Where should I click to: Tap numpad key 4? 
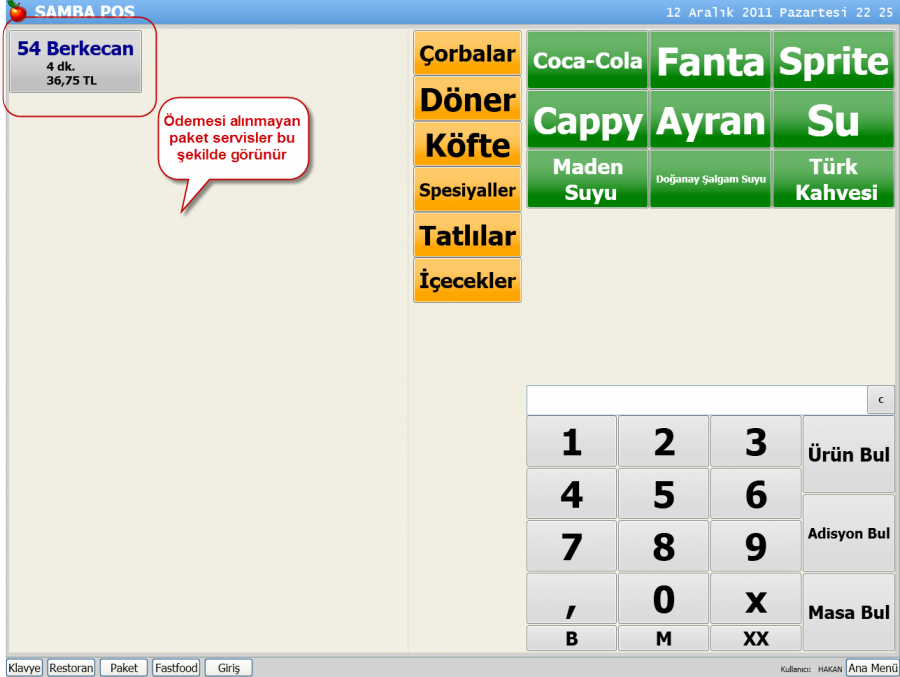click(x=572, y=494)
